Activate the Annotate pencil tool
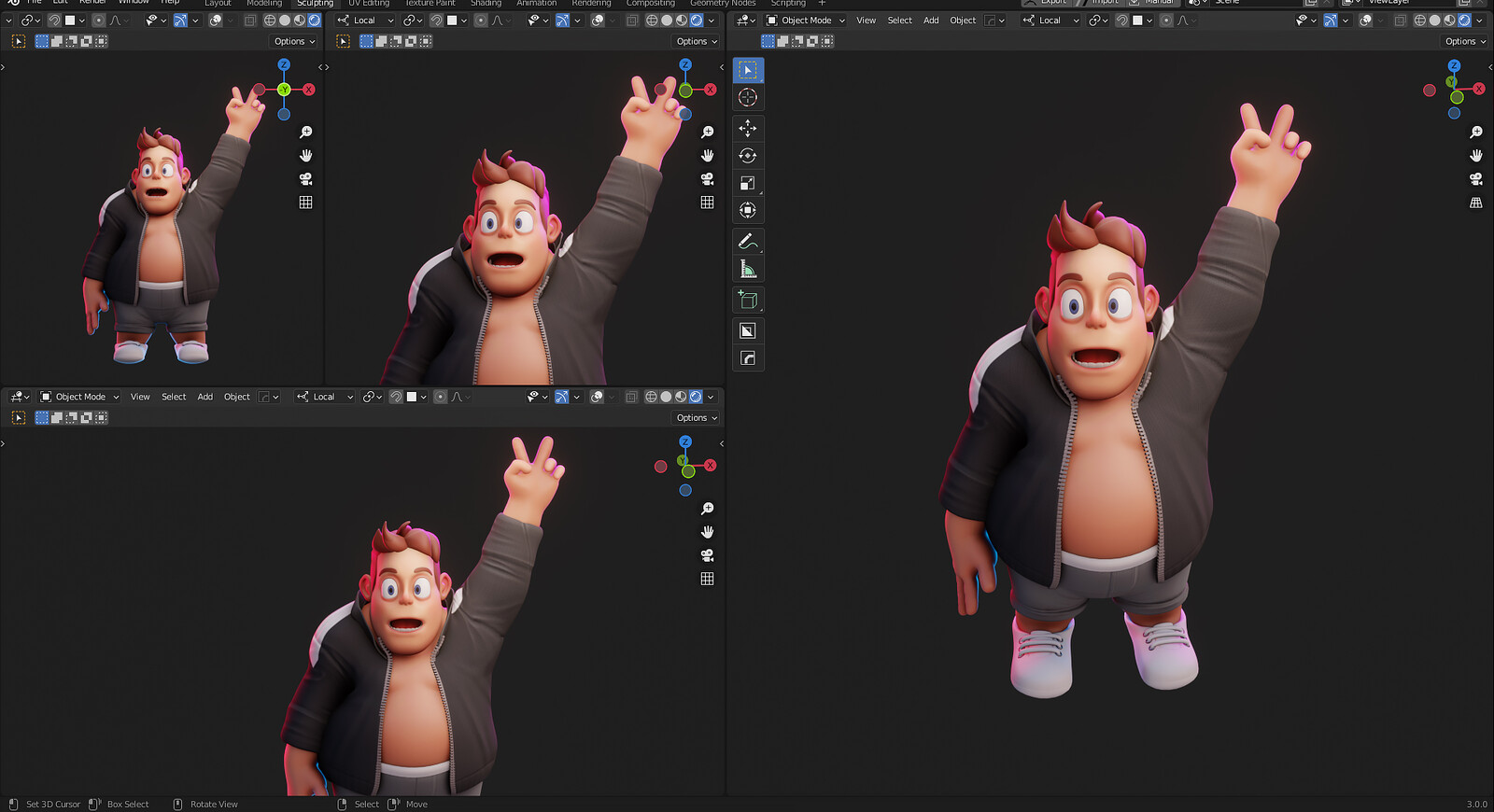Viewport: 1494px width, 812px height. [x=748, y=242]
